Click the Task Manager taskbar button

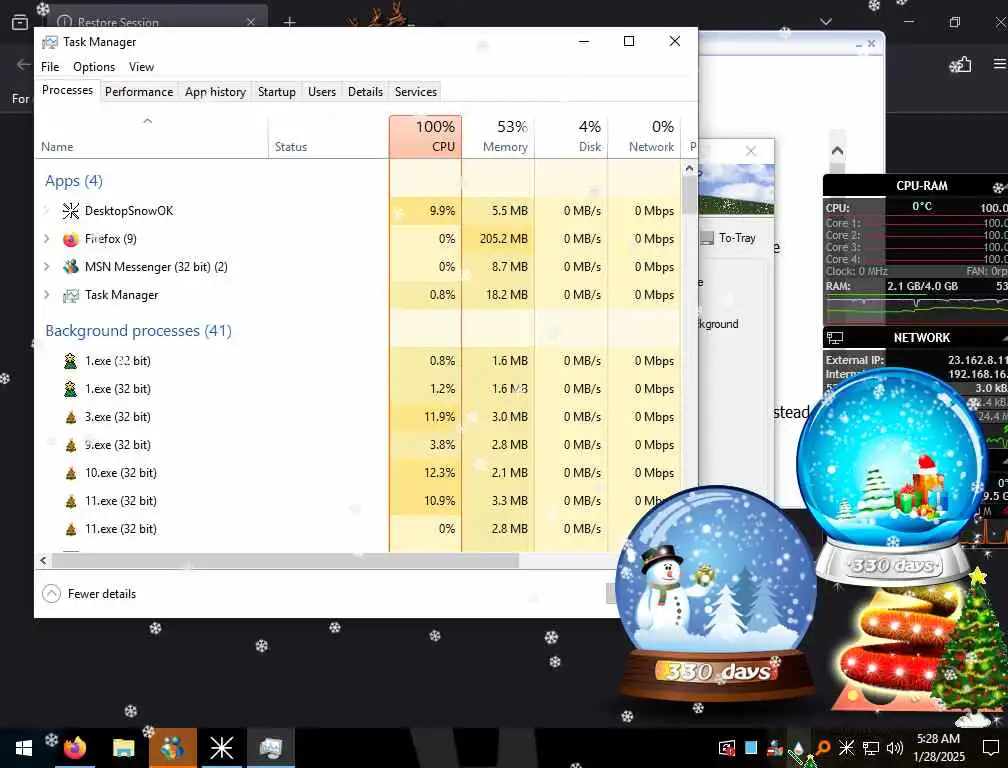(271, 748)
